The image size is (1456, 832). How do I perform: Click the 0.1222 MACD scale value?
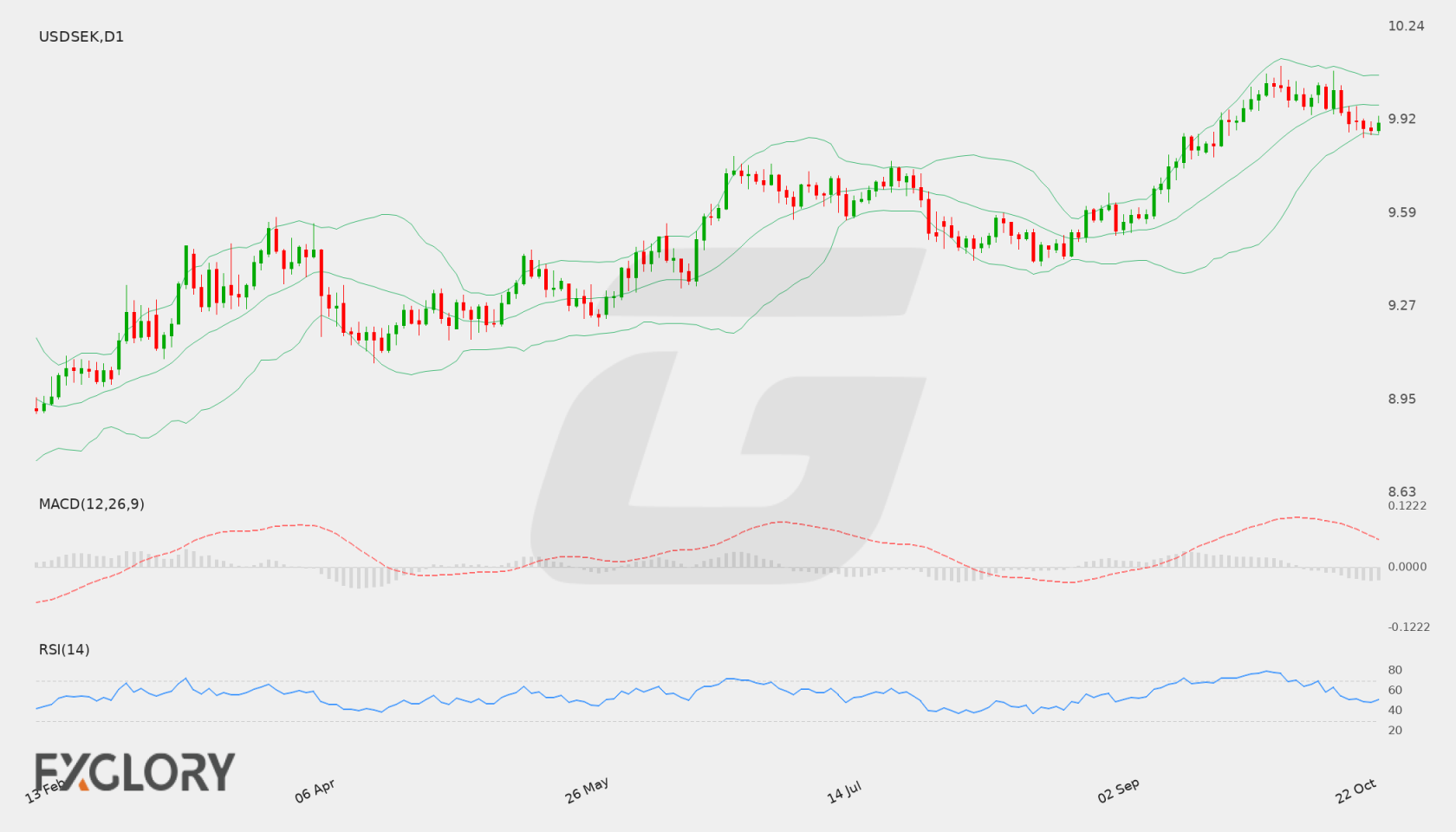click(x=1407, y=505)
